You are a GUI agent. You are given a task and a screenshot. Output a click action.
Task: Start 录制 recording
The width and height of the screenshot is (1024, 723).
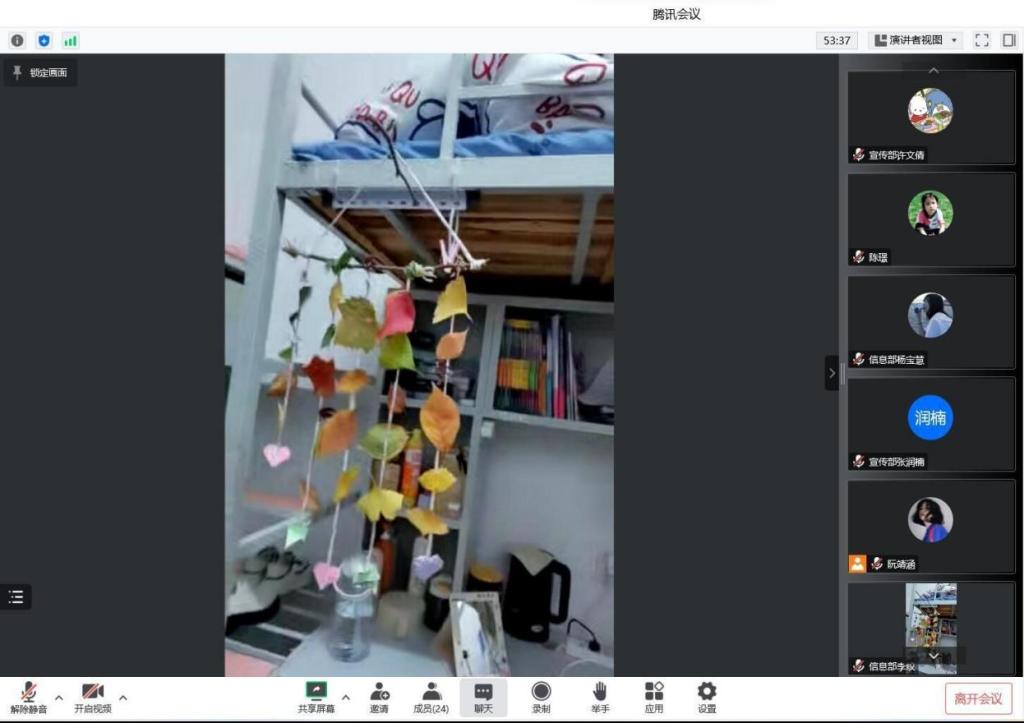[x=541, y=697]
